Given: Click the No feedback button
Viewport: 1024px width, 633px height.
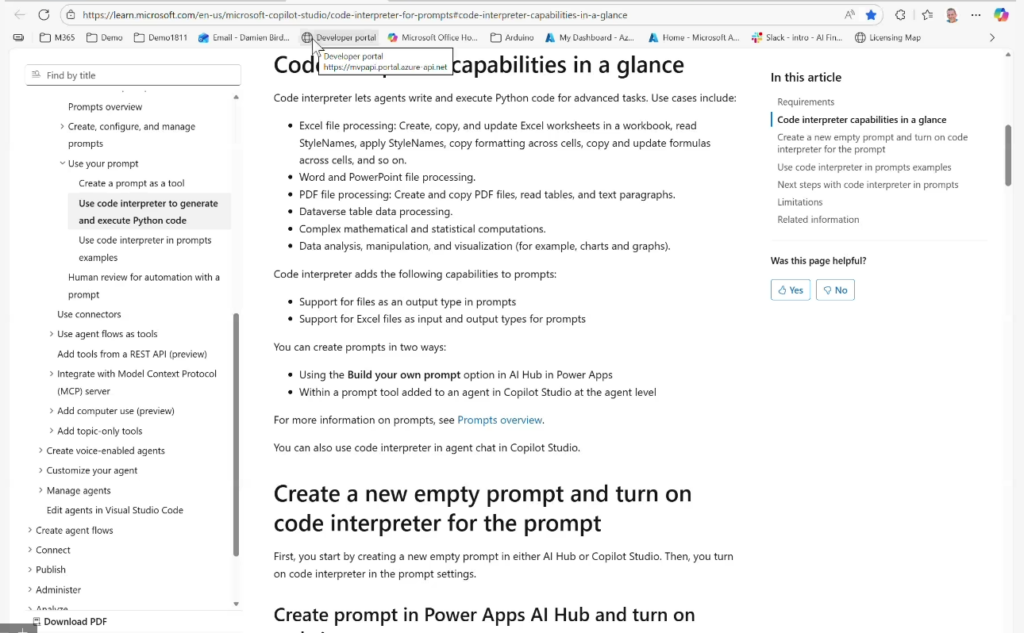Looking at the screenshot, I should click(x=835, y=290).
